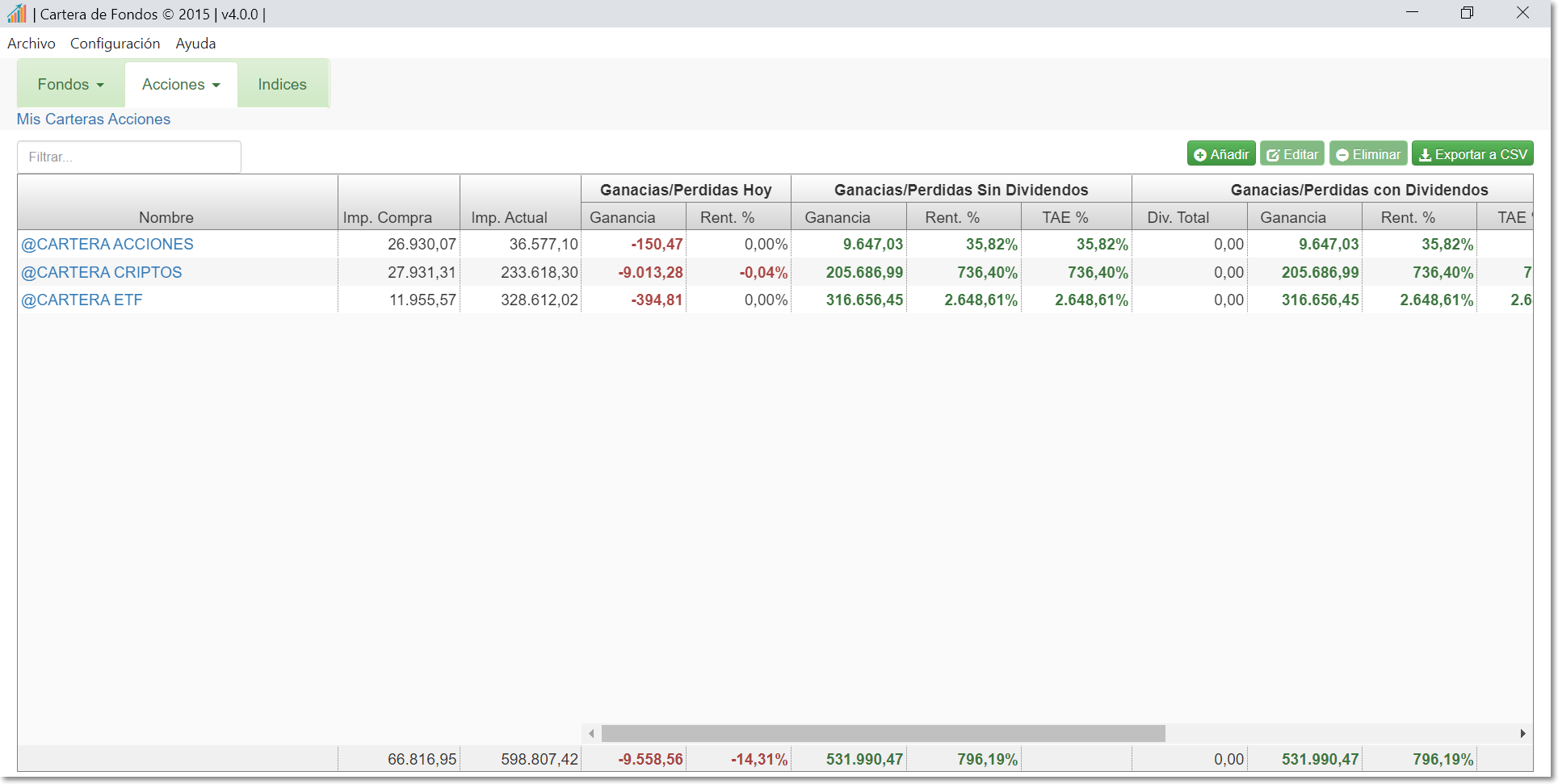Viewport: 1558px width, 784px height.
Task: Click the Cartera de Fondos app icon
Action: 16,13
